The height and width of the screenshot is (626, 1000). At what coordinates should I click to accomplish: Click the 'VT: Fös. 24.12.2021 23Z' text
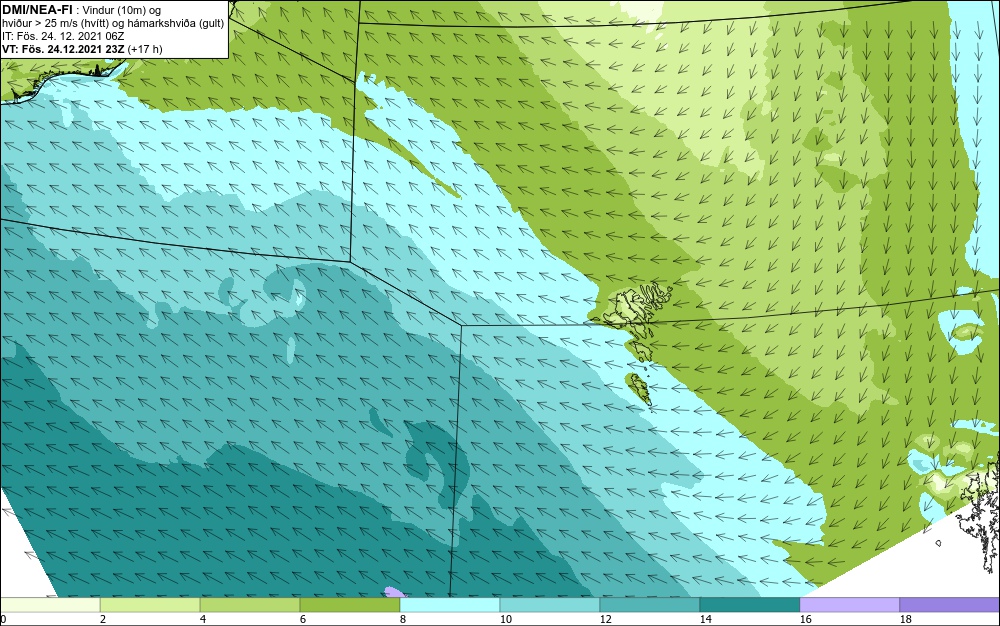point(64,49)
